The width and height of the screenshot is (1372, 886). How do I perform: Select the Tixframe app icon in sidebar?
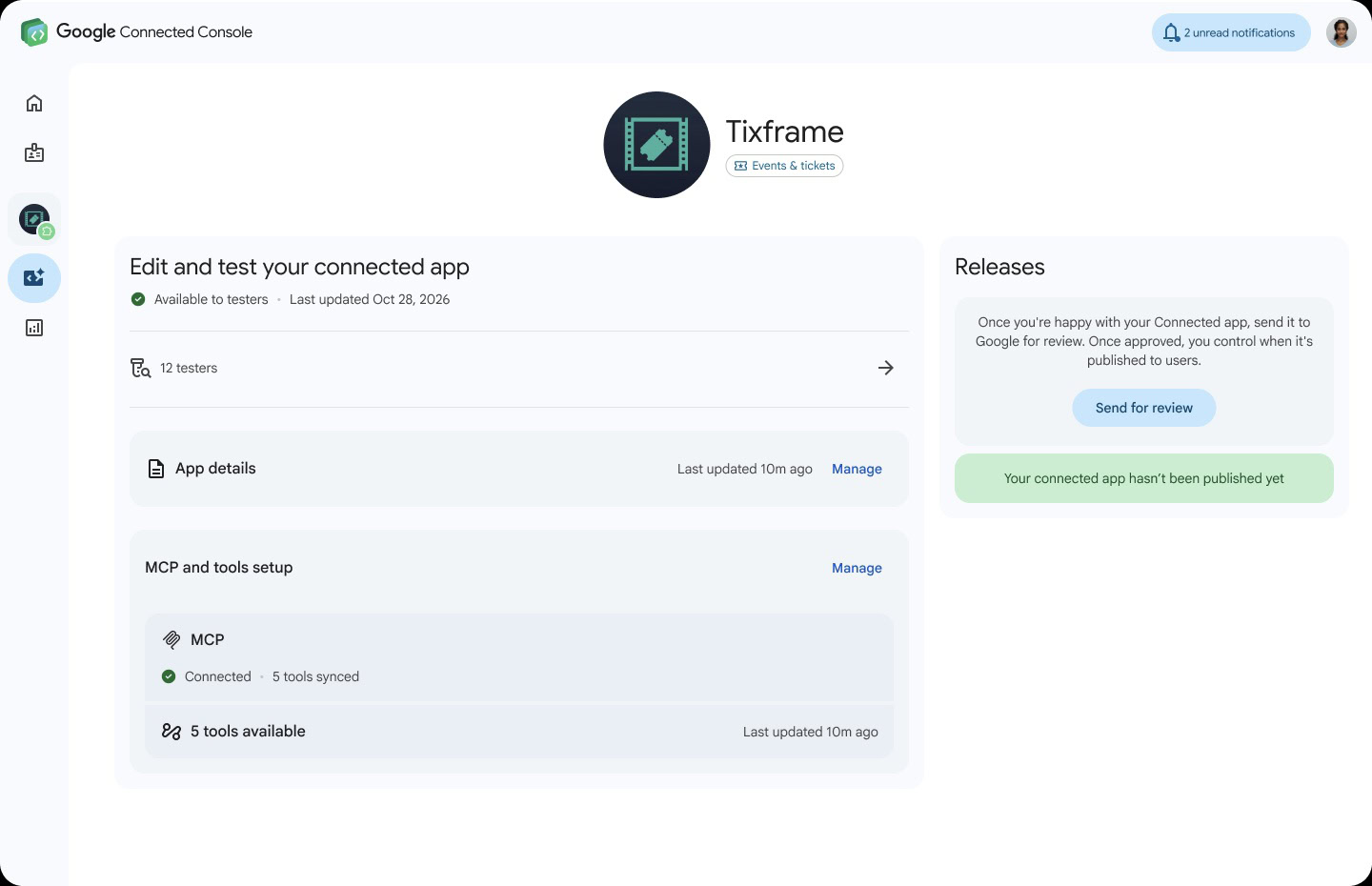point(34,219)
